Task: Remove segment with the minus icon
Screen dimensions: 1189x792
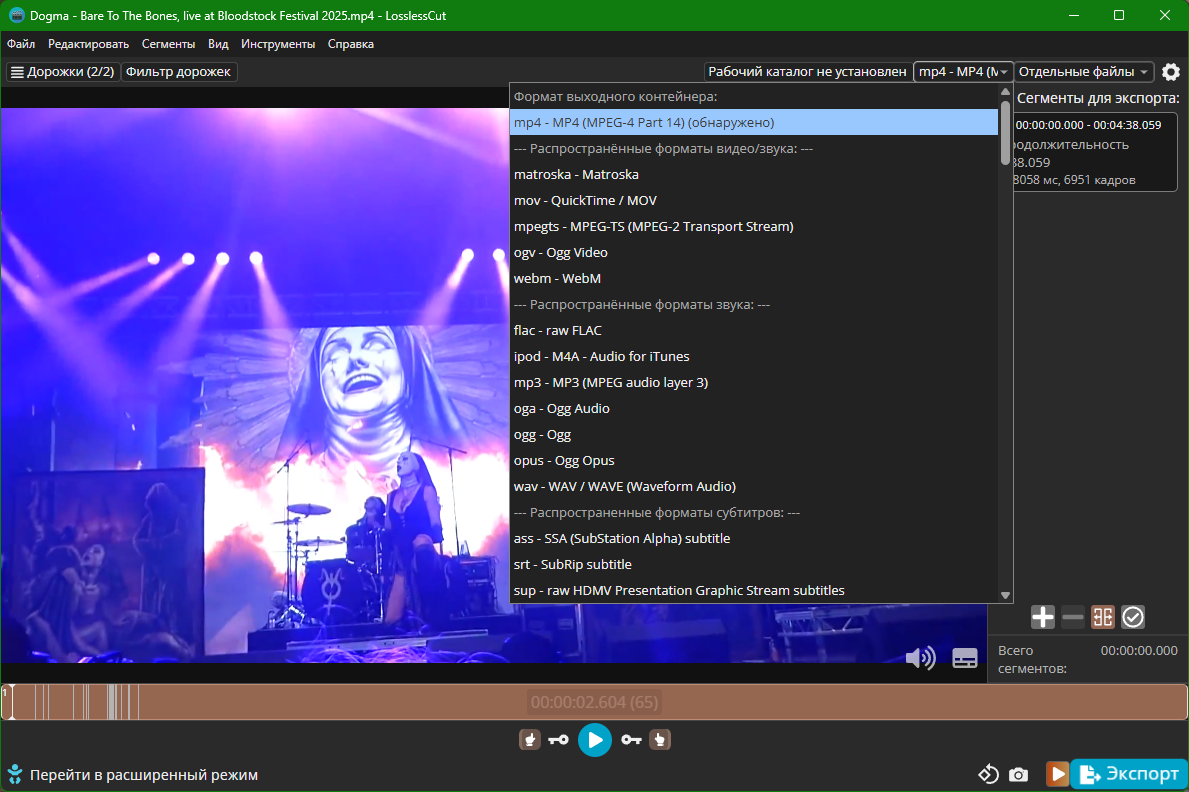Action: (x=1073, y=617)
